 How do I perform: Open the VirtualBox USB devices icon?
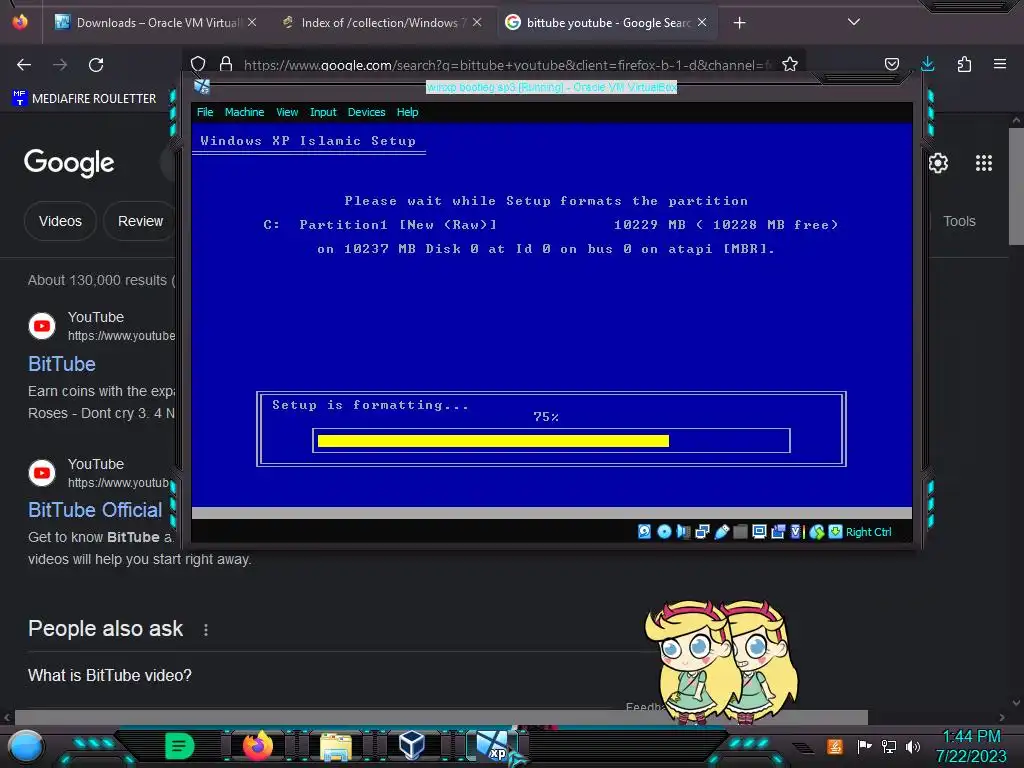pos(722,532)
